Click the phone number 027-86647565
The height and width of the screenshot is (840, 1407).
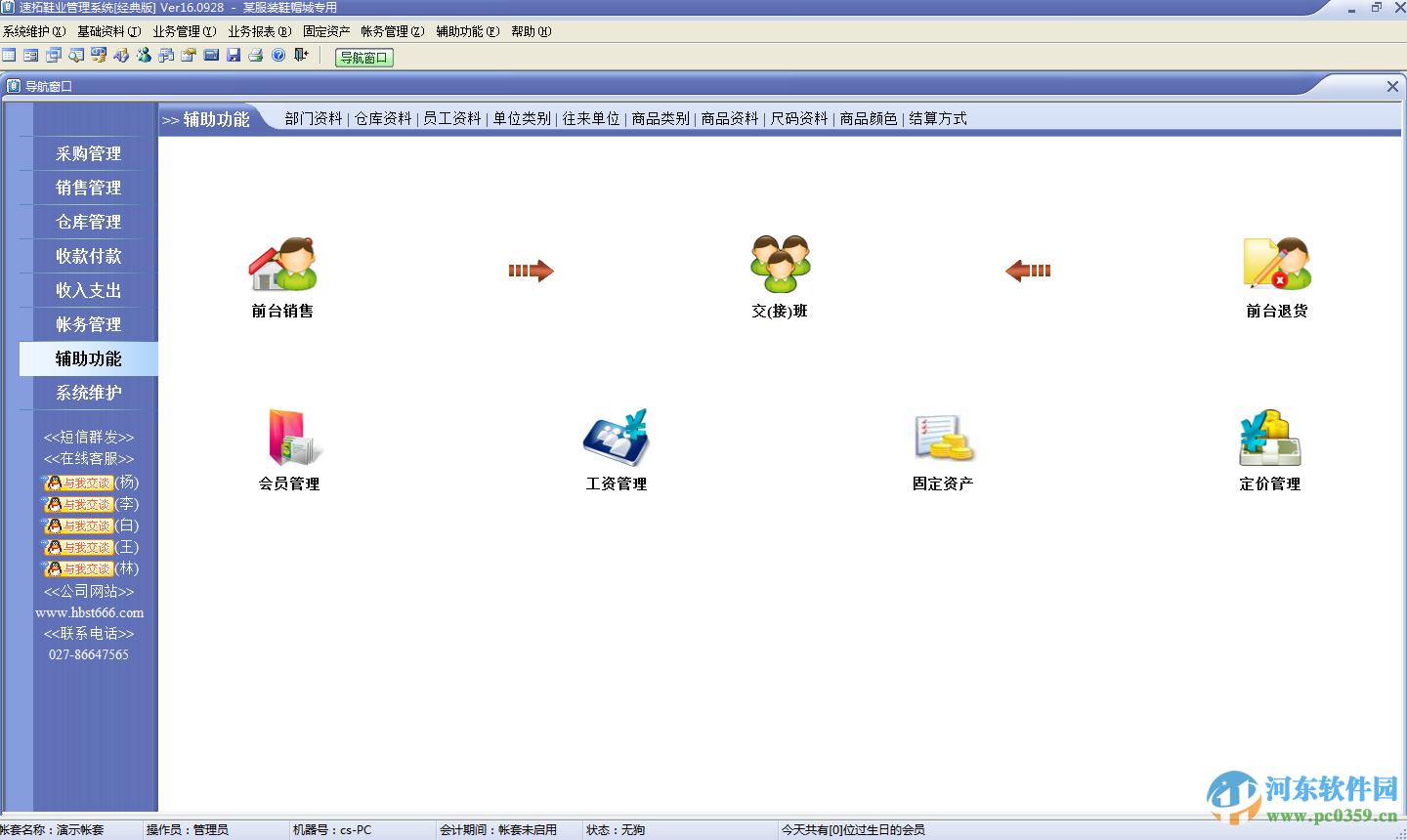pyautogui.click(x=89, y=654)
